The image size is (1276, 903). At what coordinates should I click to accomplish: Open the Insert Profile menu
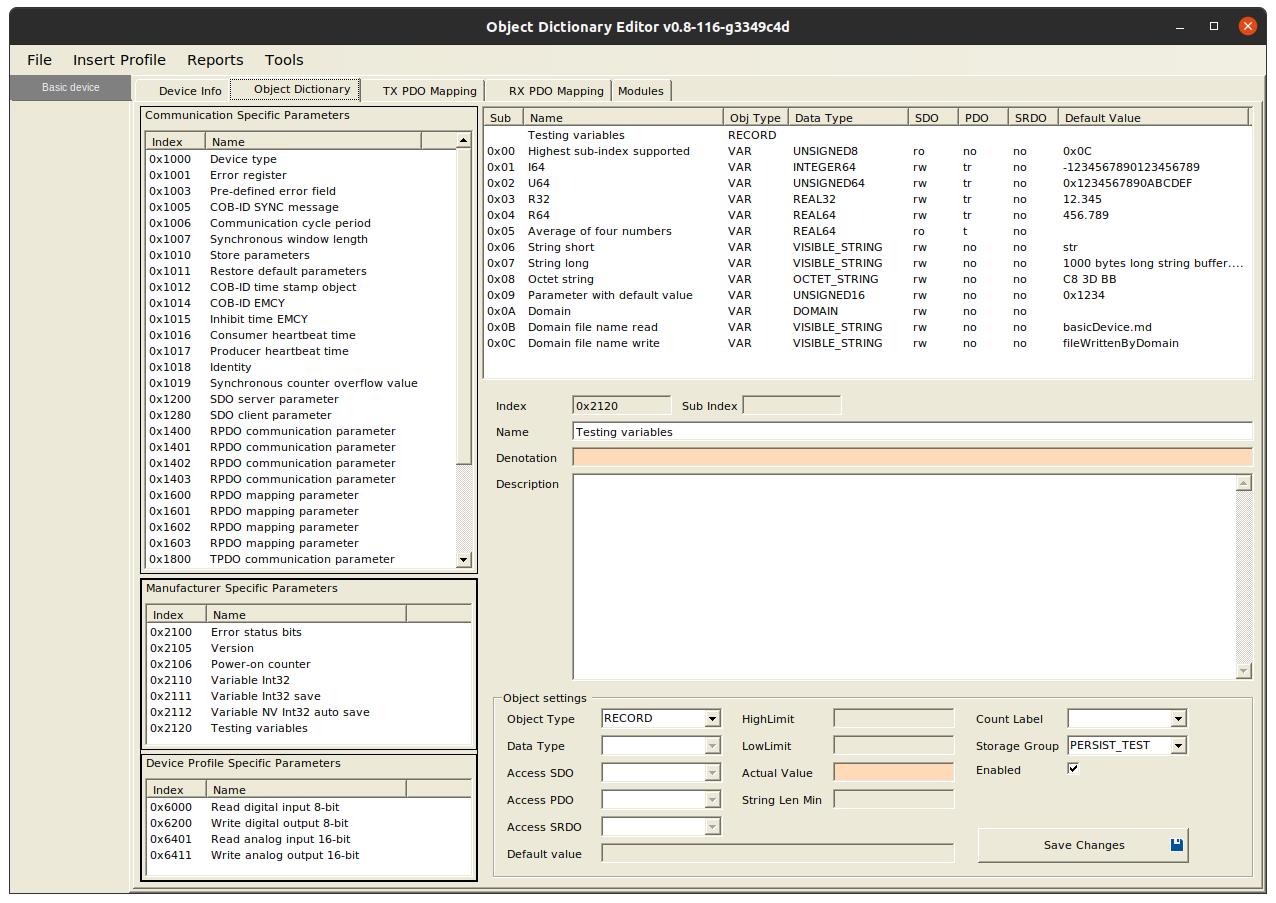(x=119, y=60)
